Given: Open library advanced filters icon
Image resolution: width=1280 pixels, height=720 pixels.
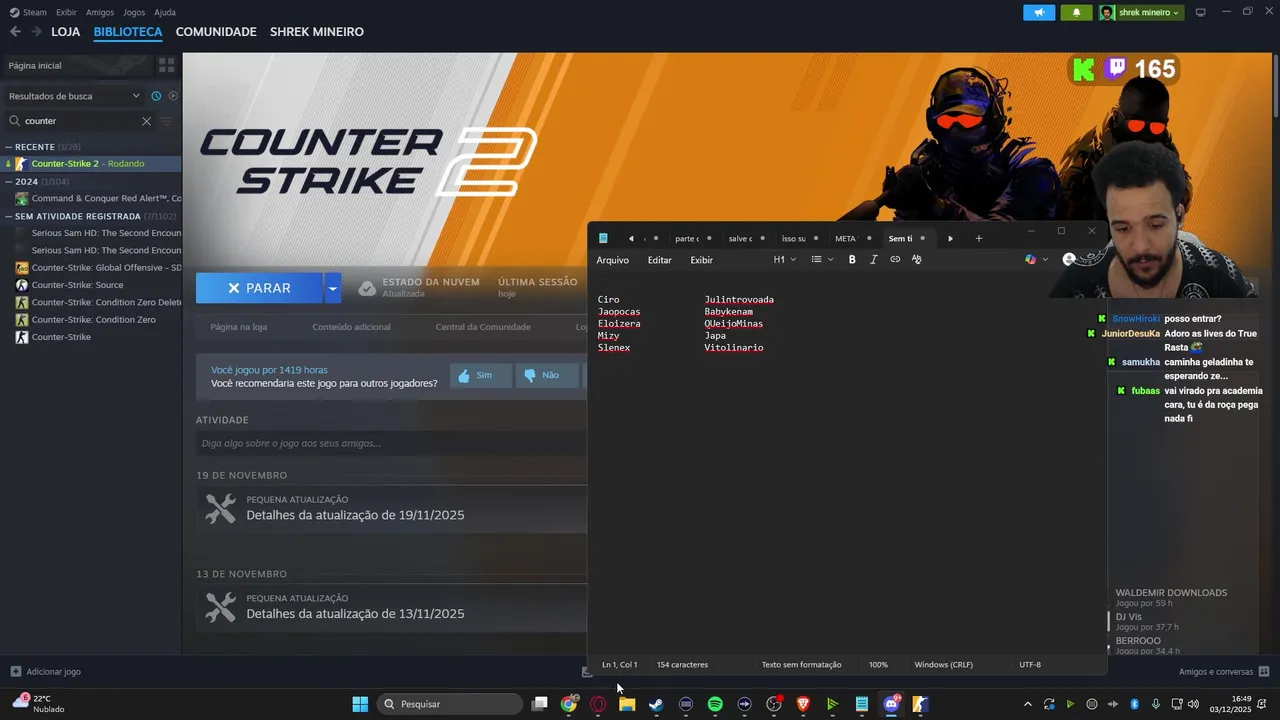Looking at the screenshot, I should pos(167,121).
